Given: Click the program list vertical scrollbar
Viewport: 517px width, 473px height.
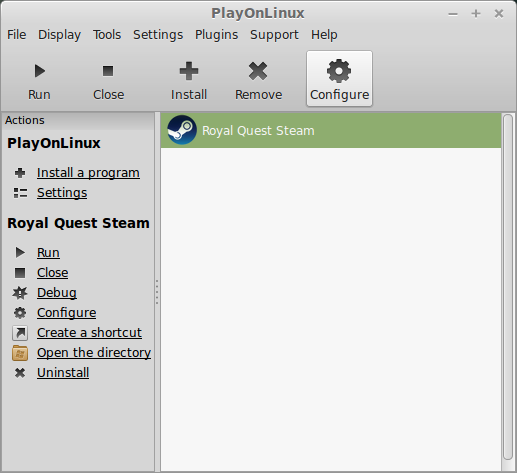Looking at the screenshot, I should pos(508,287).
